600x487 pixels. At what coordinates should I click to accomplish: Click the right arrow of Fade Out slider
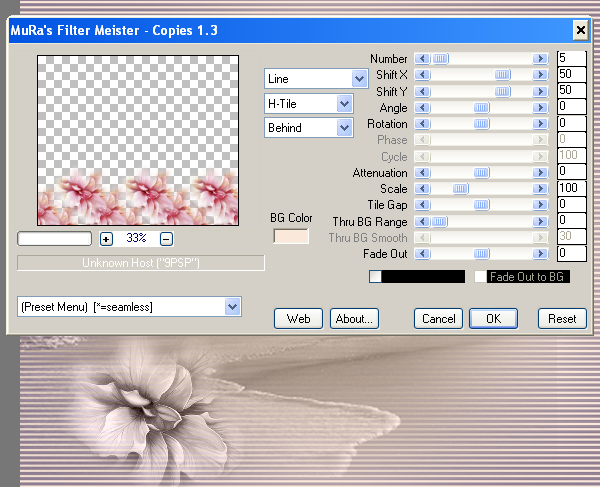coord(540,254)
